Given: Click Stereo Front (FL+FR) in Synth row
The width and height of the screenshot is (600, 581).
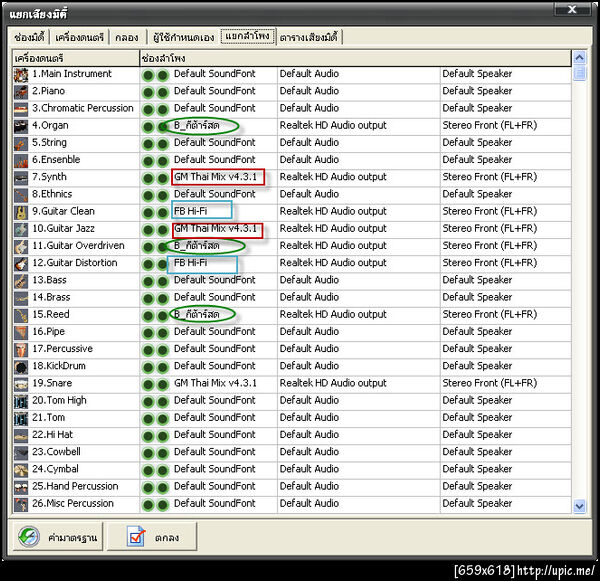Looking at the screenshot, I should point(490,177).
